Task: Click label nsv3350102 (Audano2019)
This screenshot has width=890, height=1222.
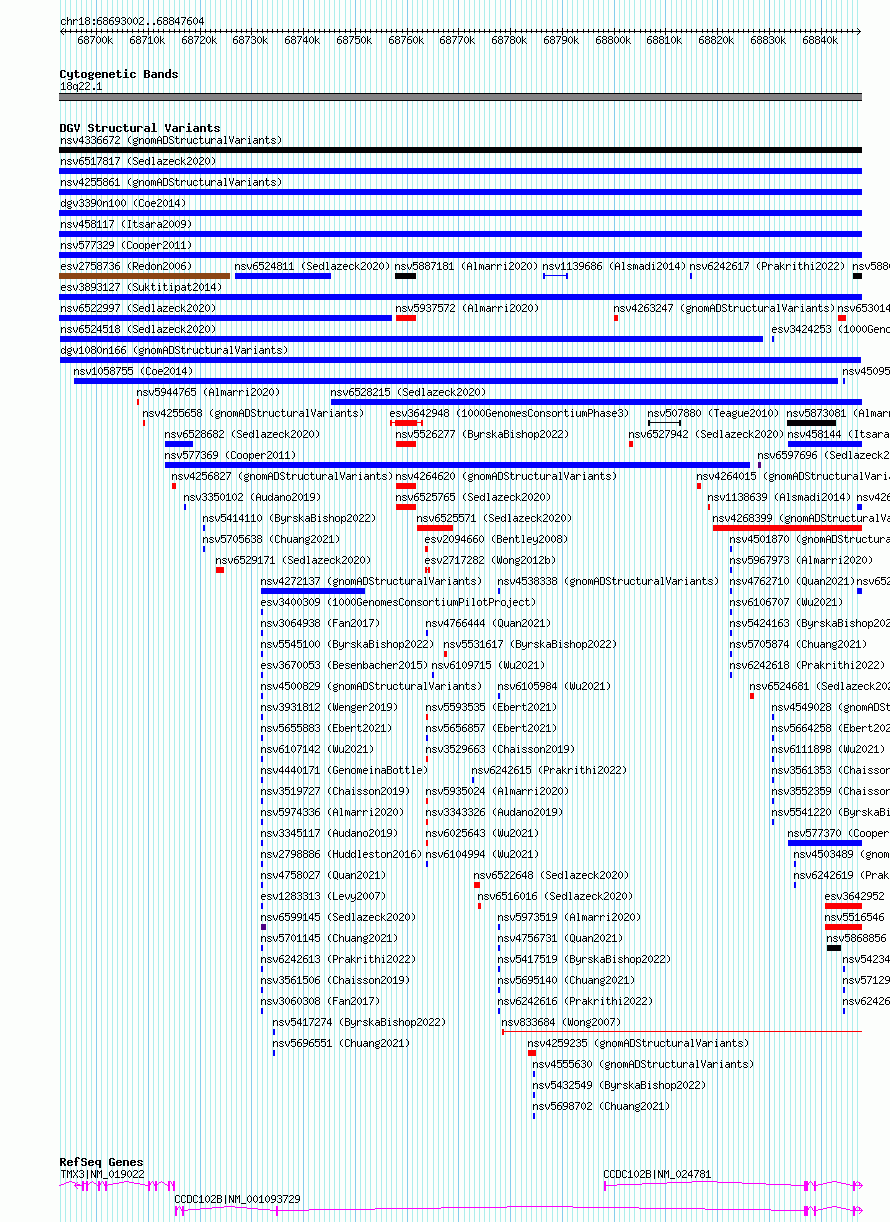Action: (x=252, y=497)
